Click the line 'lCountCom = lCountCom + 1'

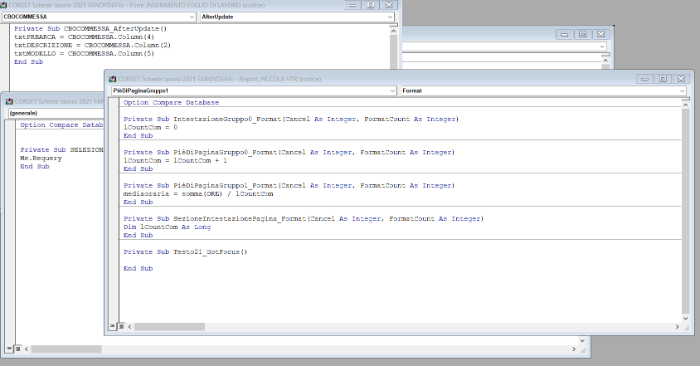coord(175,161)
